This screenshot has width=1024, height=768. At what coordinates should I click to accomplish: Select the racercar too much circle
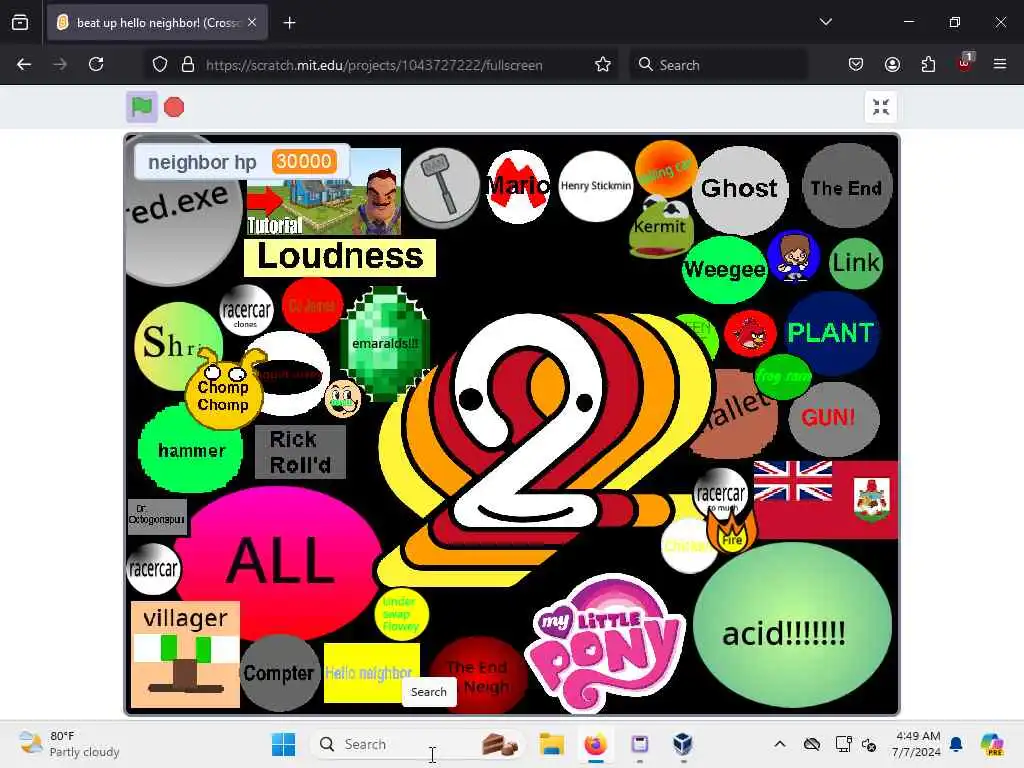point(720,494)
